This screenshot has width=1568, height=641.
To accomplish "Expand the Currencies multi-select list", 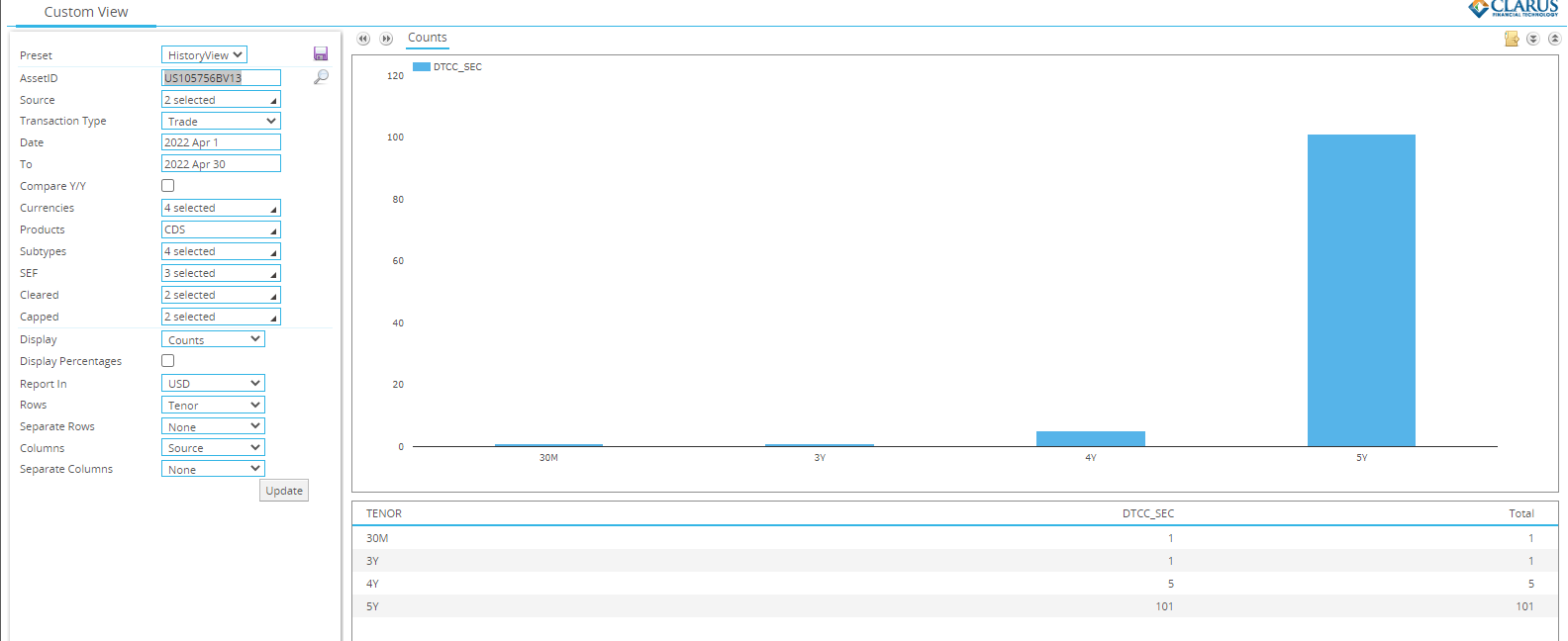I will click(221, 208).
